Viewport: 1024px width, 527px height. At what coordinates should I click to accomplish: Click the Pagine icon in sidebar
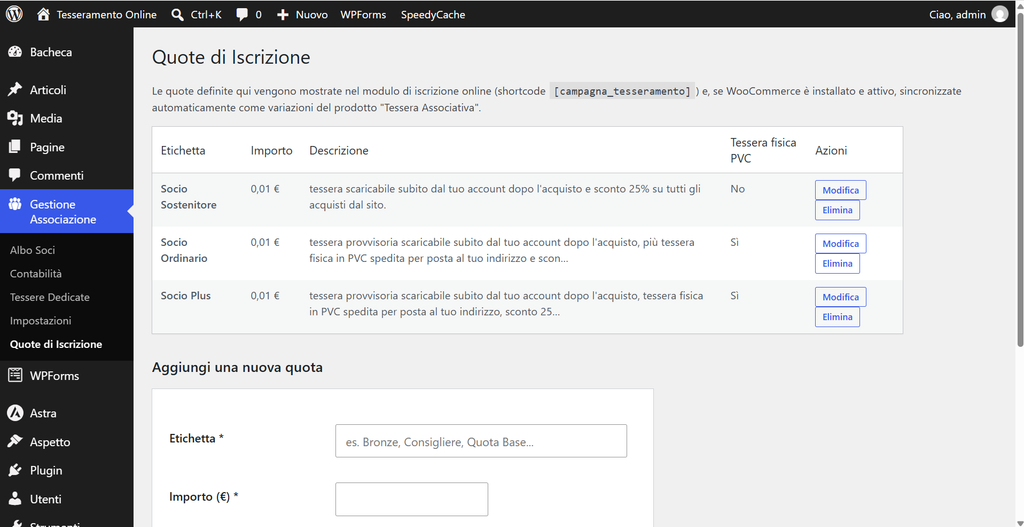tap(15, 148)
